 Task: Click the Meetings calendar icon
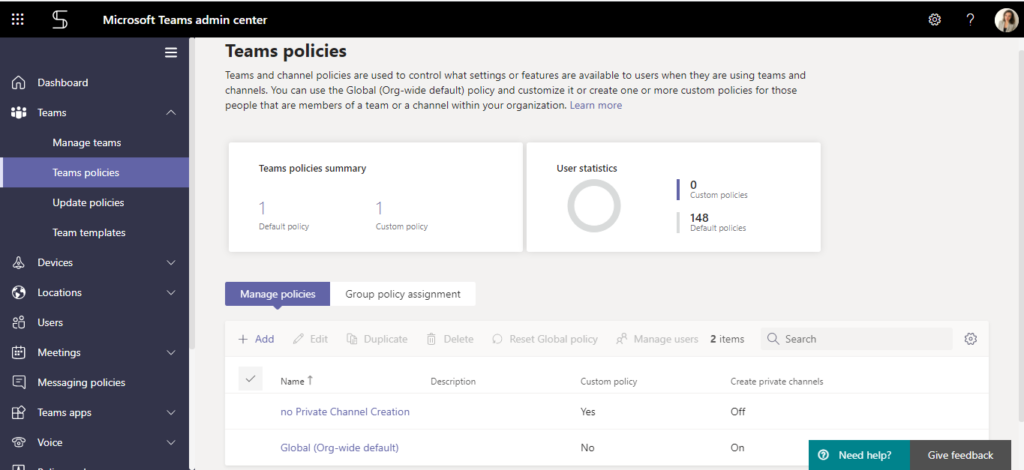[19, 352]
